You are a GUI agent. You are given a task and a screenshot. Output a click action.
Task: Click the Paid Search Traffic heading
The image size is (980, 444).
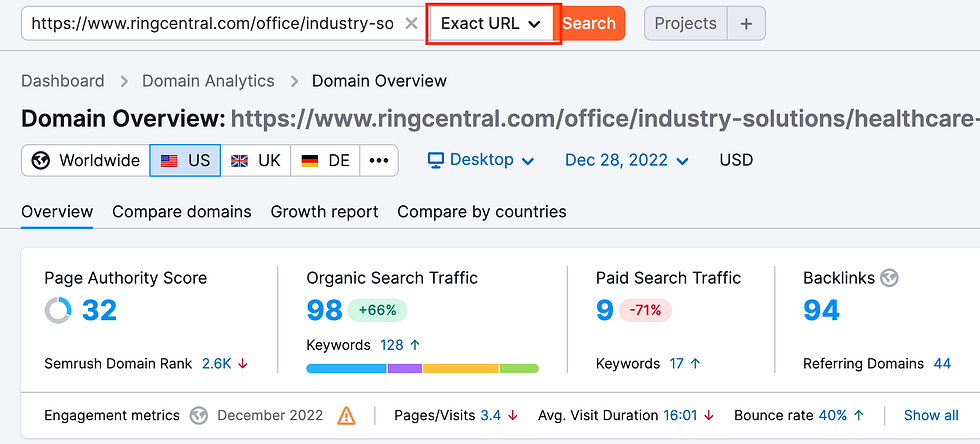[668, 278]
